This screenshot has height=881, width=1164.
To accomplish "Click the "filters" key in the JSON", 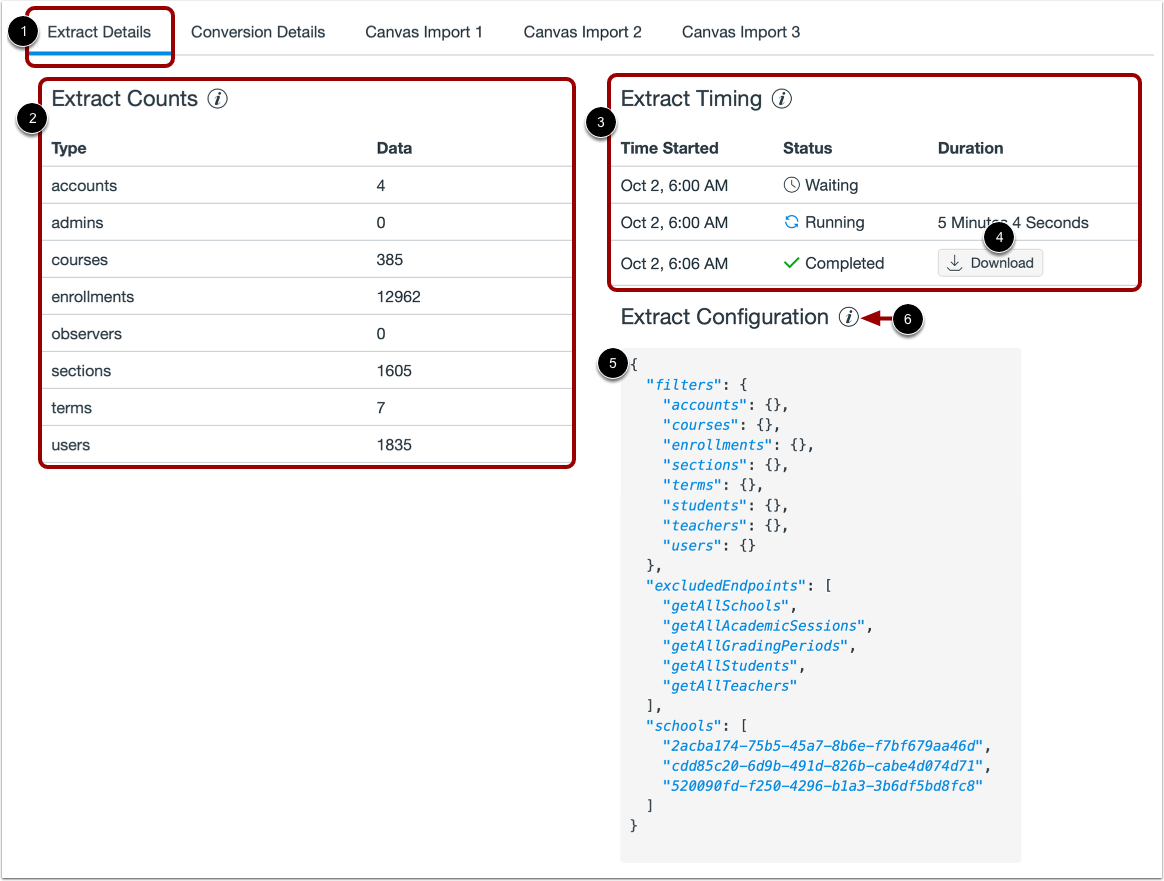I will [683, 384].
